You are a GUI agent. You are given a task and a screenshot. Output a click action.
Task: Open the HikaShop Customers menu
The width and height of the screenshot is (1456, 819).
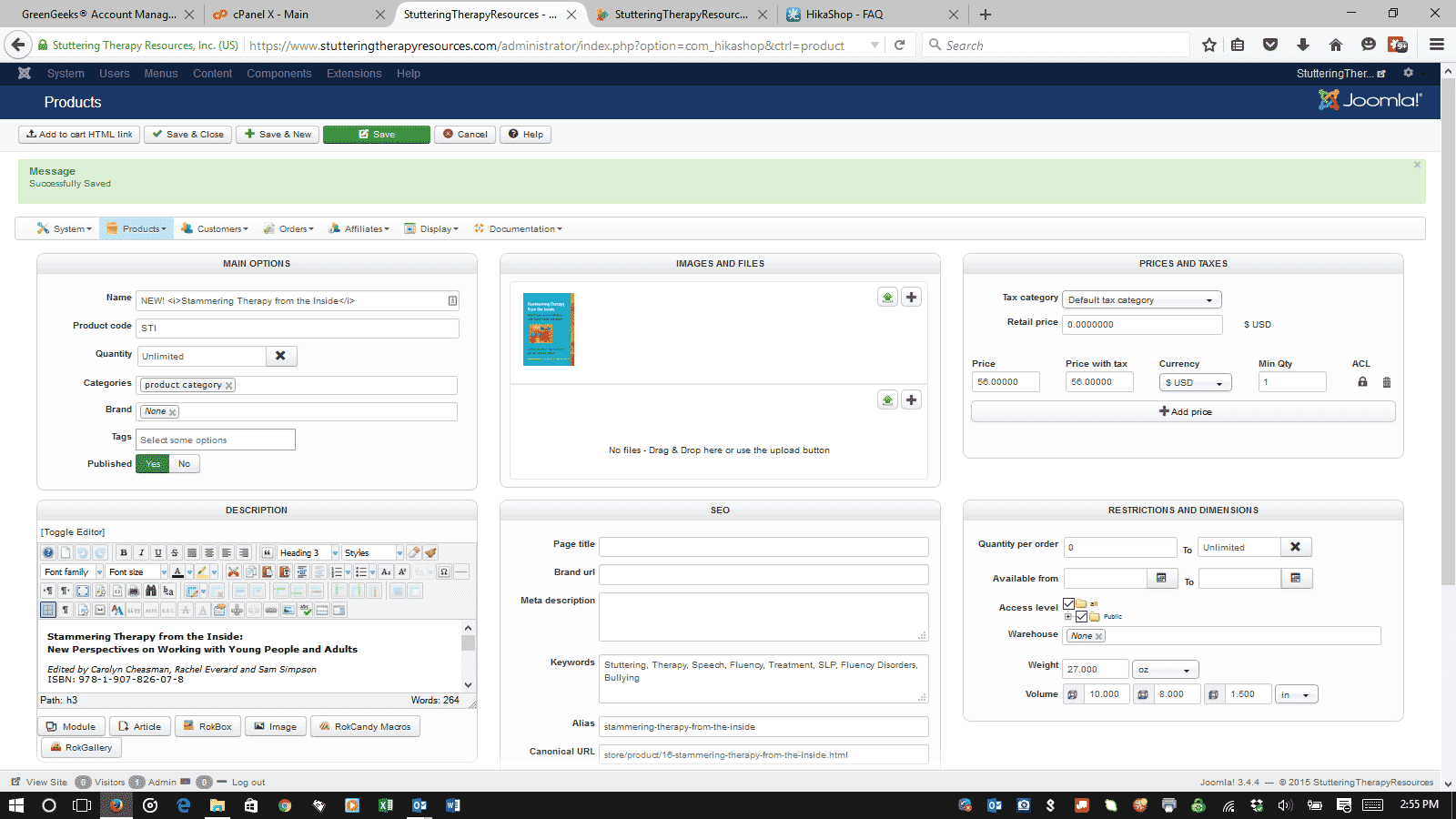coord(215,228)
